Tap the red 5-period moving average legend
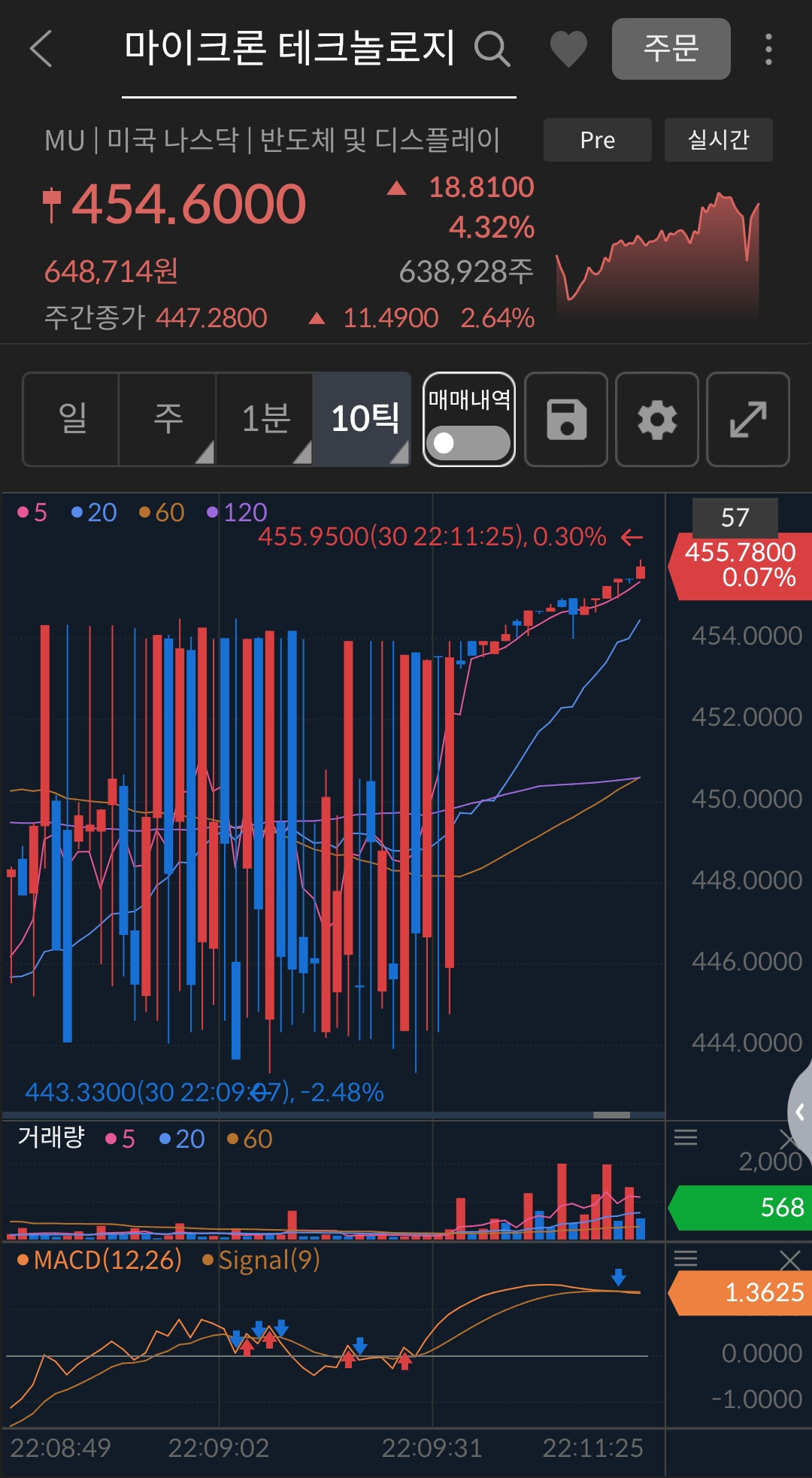 tap(32, 512)
